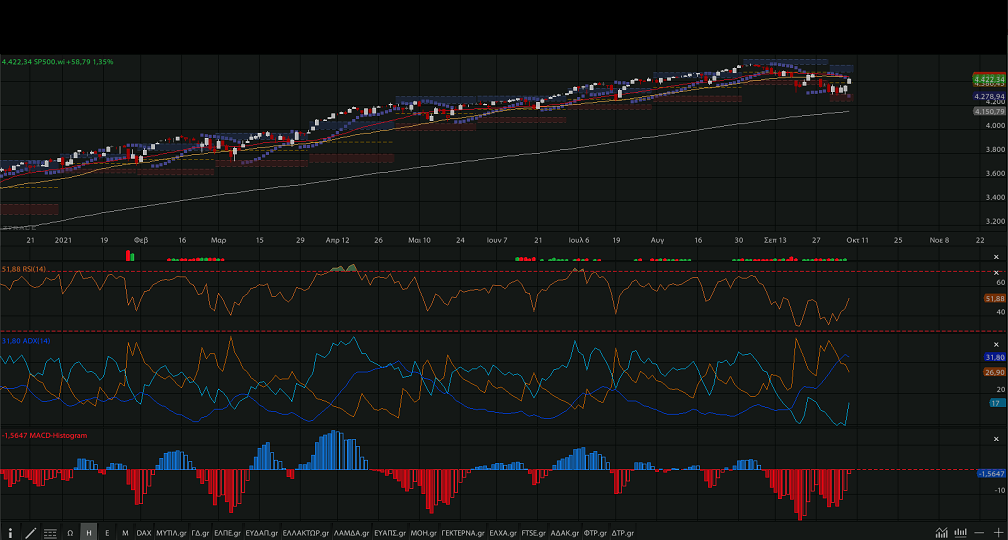Open the ΓΕΚΤΕΡΝΑ.gr symbol tab
The height and width of the screenshot is (540, 1008).
coord(463,533)
